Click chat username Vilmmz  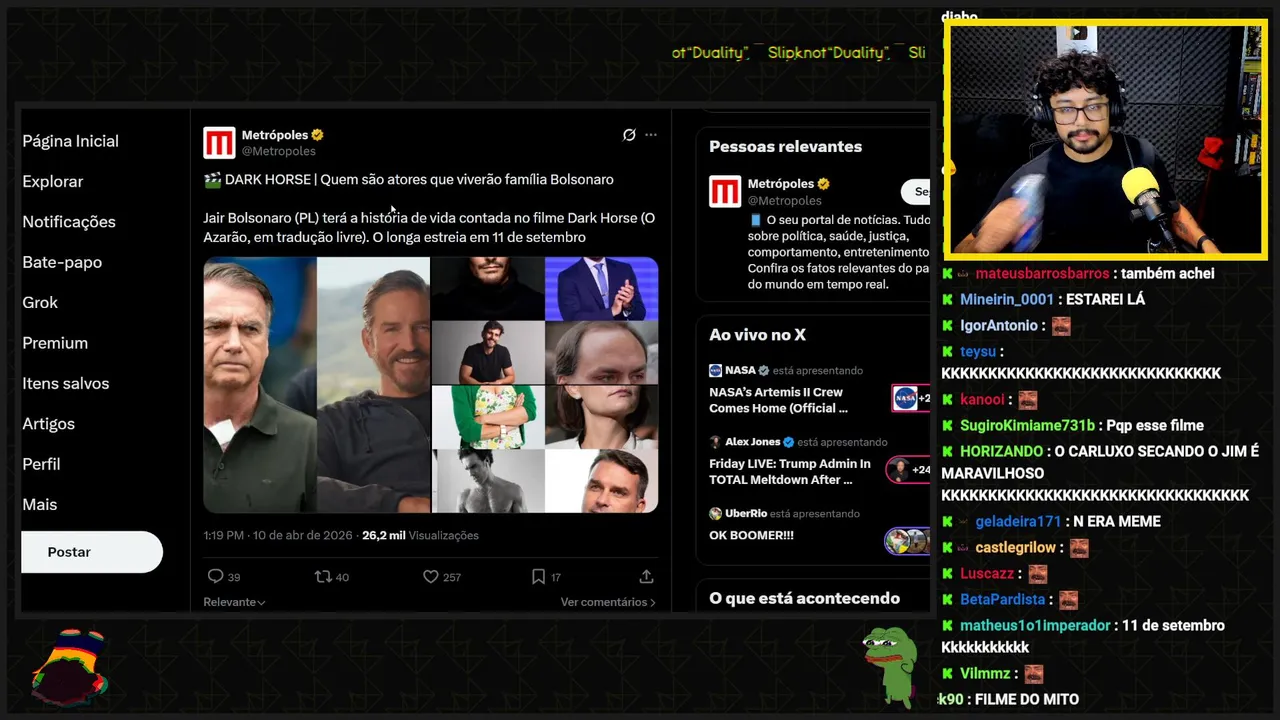point(985,673)
